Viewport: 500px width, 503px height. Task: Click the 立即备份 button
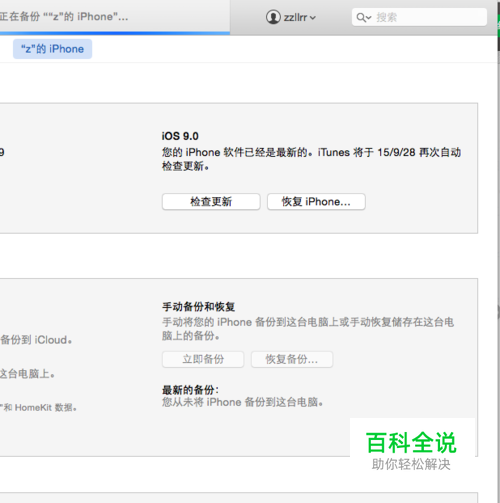point(203,359)
